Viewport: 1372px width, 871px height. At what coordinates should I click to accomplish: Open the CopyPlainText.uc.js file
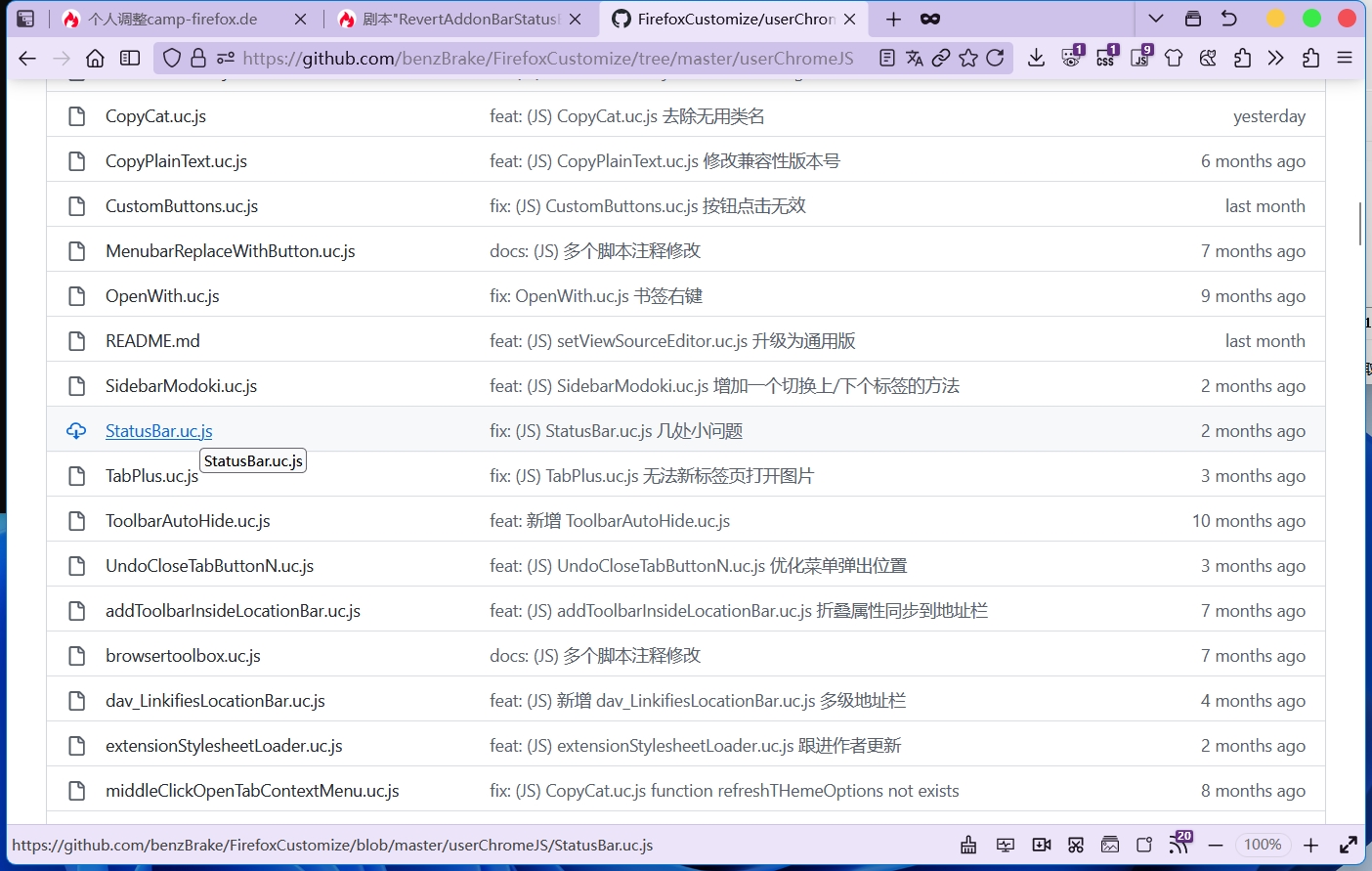[x=176, y=161]
